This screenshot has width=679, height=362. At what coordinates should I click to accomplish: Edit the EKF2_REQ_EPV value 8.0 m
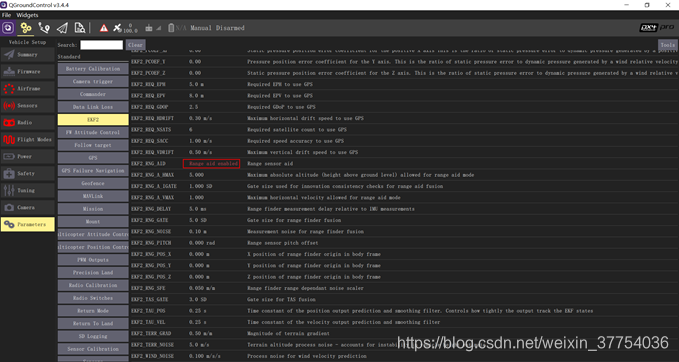(x=196, y=96)
